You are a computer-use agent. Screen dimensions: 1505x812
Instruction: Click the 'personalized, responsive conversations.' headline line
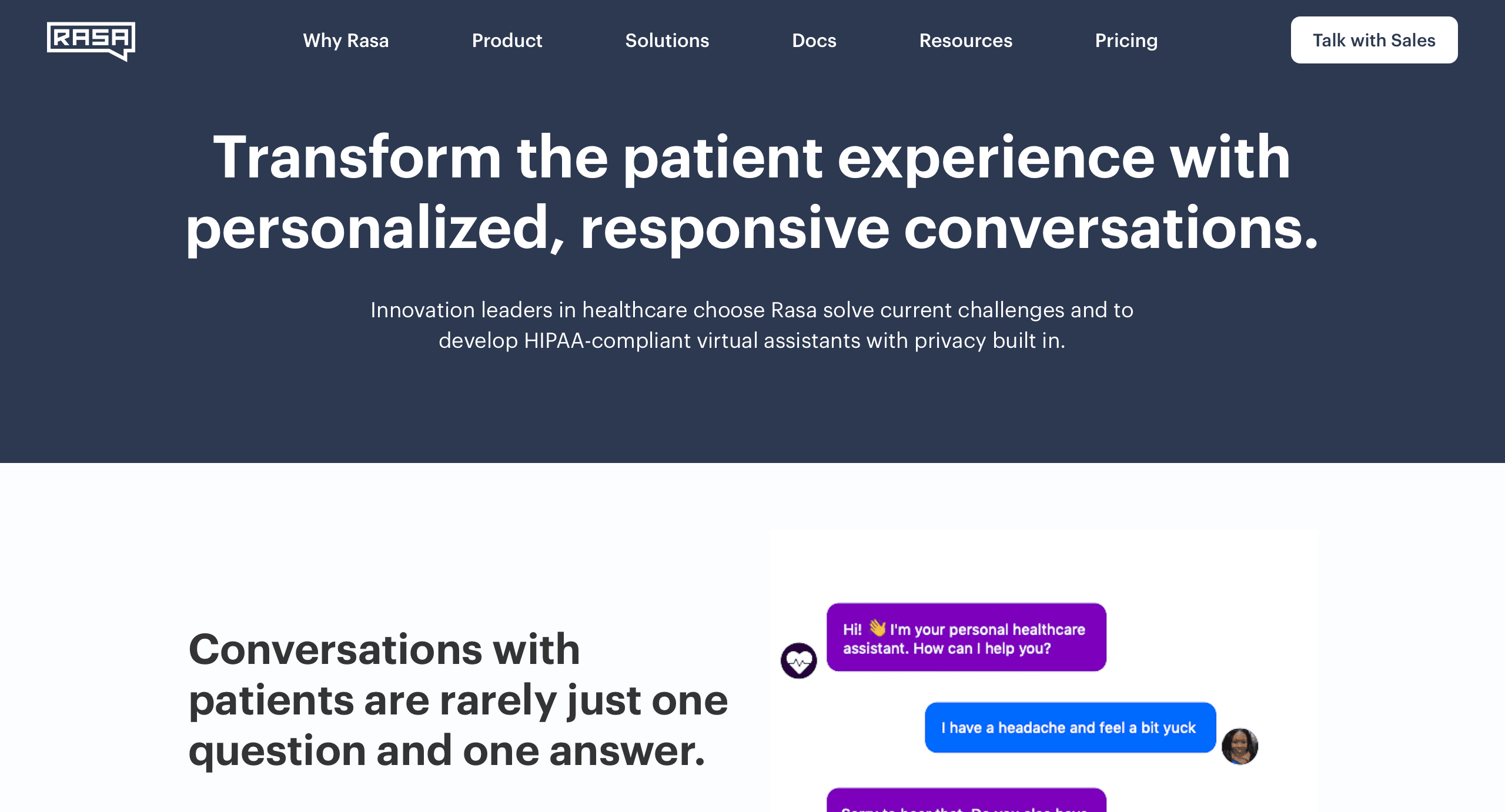pos(751,228)
